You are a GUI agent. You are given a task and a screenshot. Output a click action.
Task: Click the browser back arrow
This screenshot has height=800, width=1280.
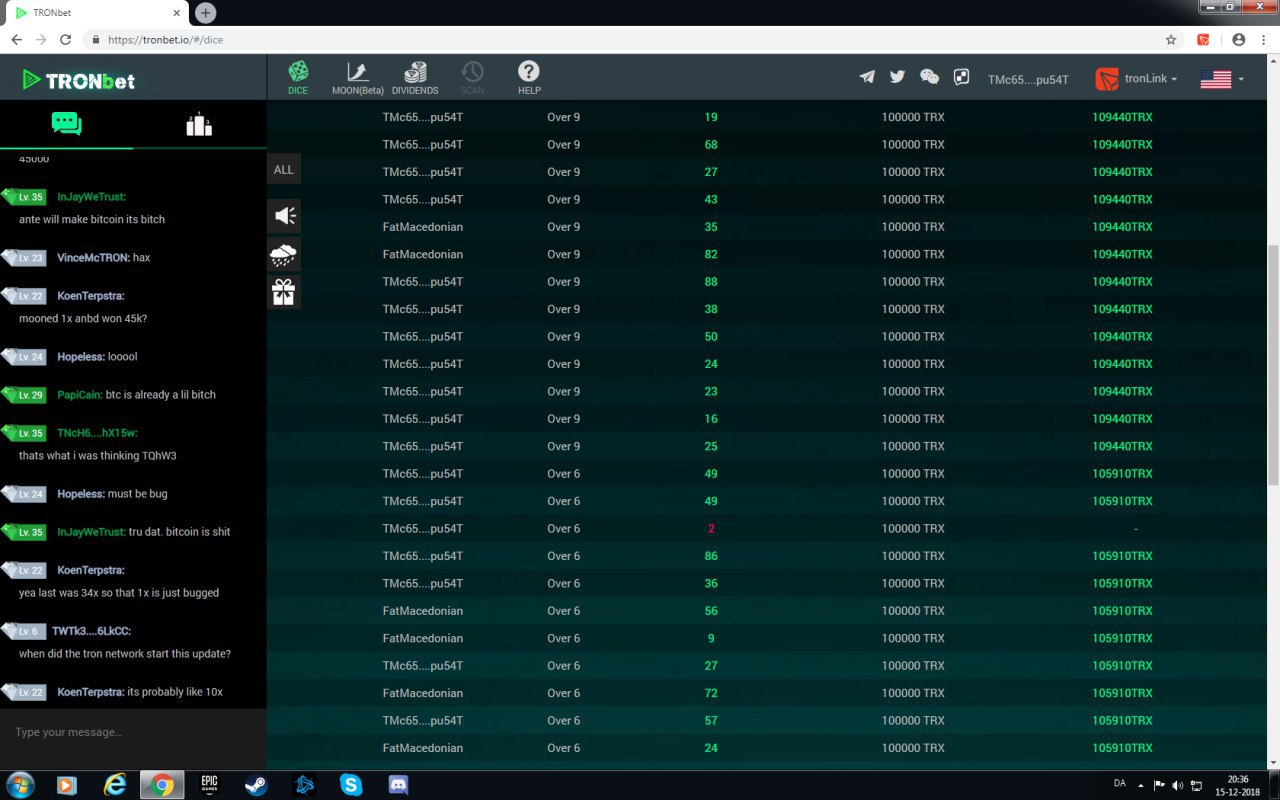pos(16,40)
